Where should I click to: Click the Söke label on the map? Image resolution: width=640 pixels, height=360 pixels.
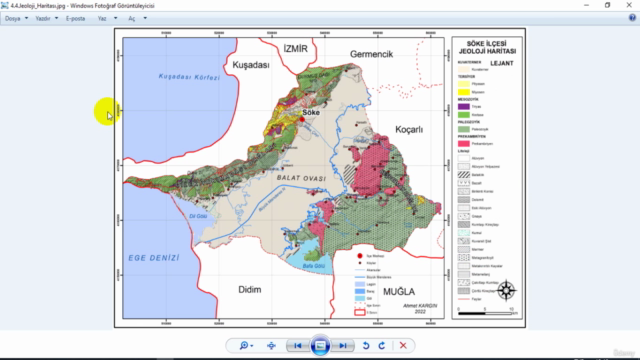click(311, 112)
